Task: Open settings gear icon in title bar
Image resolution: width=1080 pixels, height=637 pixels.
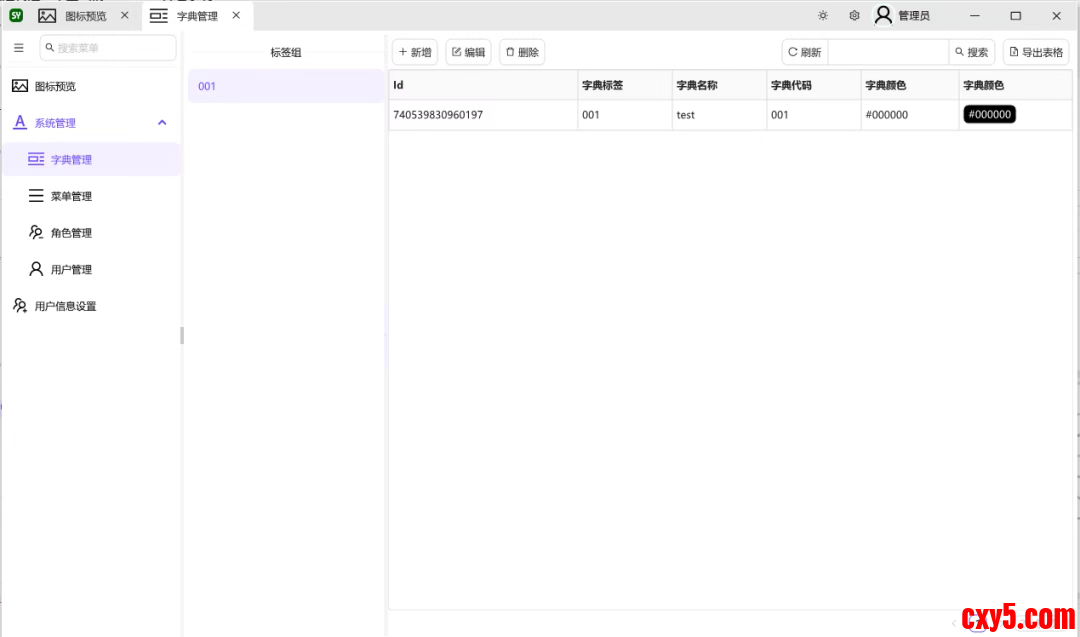Action: 854,16
